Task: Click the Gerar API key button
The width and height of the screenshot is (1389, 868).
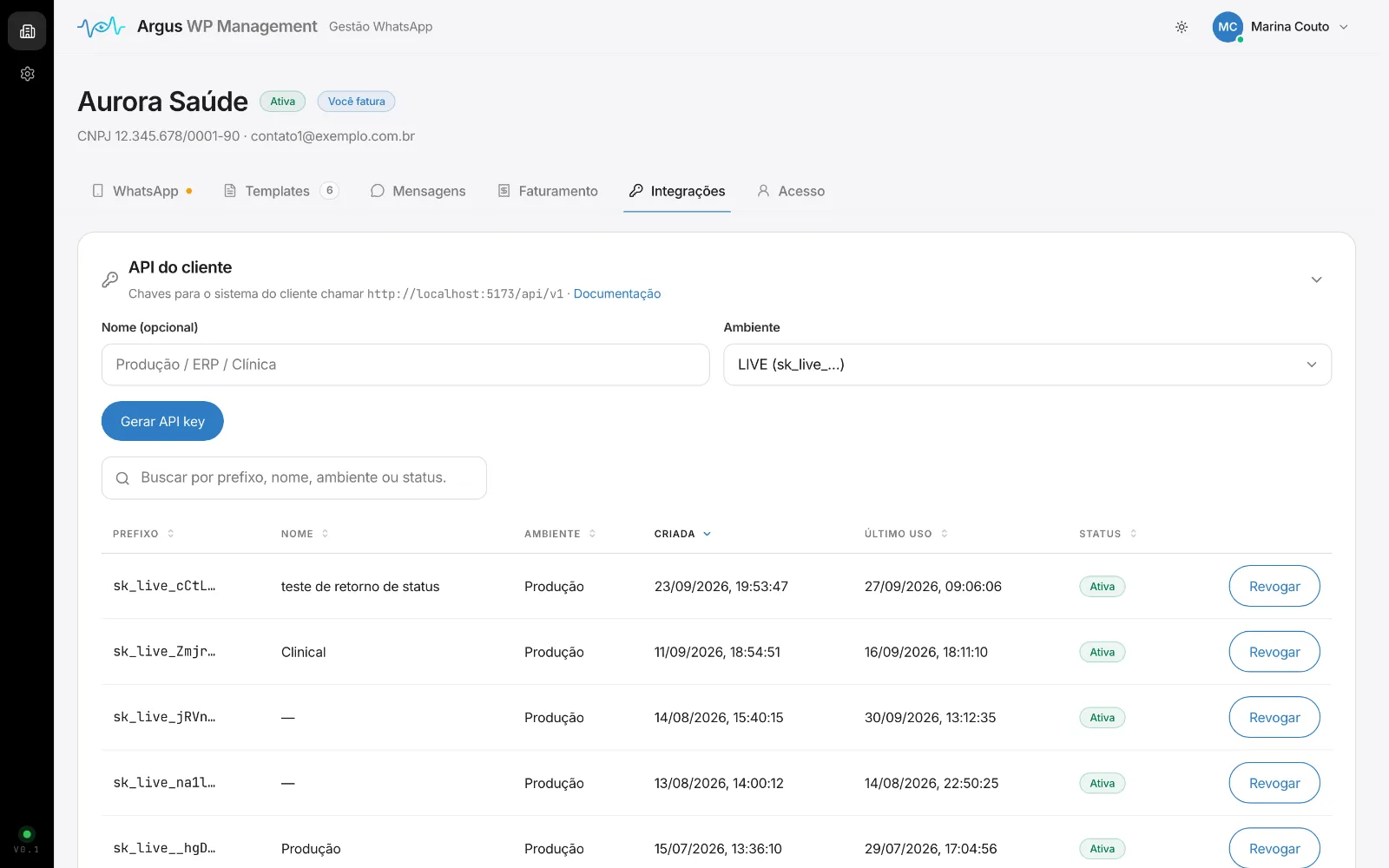Action: [x=162, y=421]
